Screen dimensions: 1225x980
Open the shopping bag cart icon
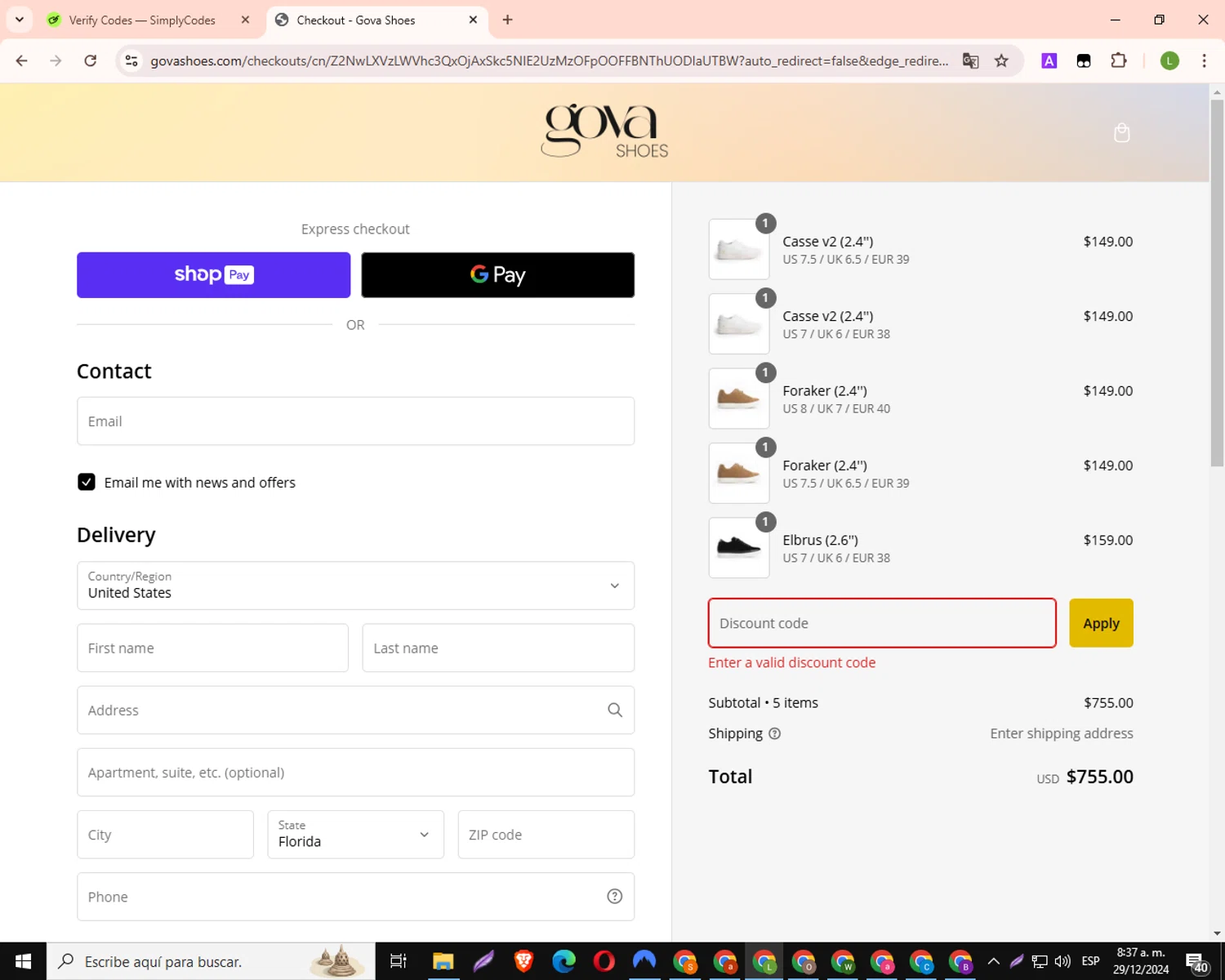click(x=1121, y=133)
